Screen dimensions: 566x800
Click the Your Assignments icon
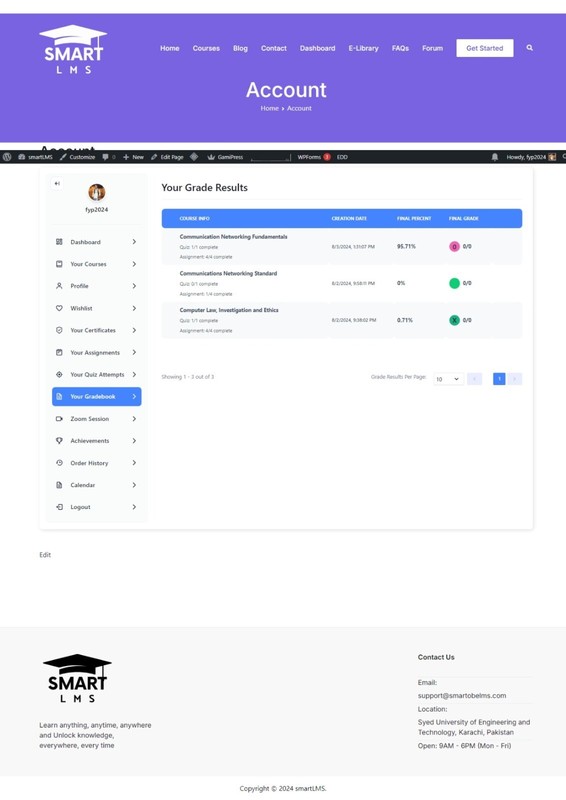59,352
